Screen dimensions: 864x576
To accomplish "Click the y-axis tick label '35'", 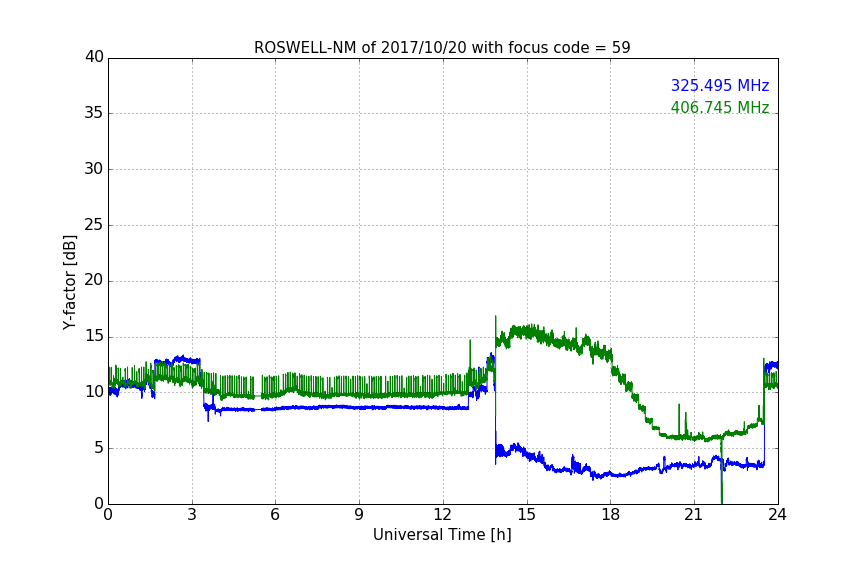I will 94,113.
